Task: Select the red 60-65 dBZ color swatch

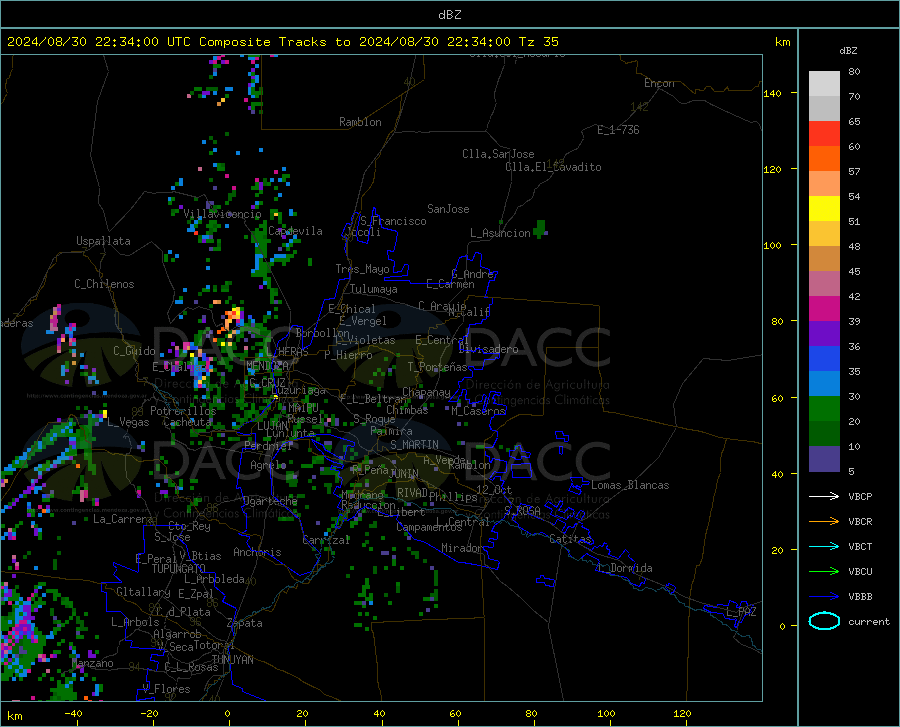Action: (x=824, y=134)
